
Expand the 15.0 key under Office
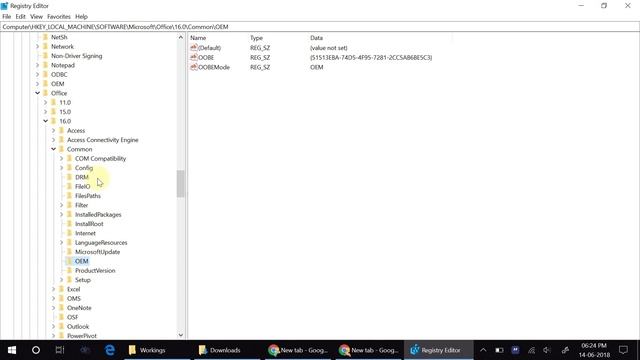(45, 112)
